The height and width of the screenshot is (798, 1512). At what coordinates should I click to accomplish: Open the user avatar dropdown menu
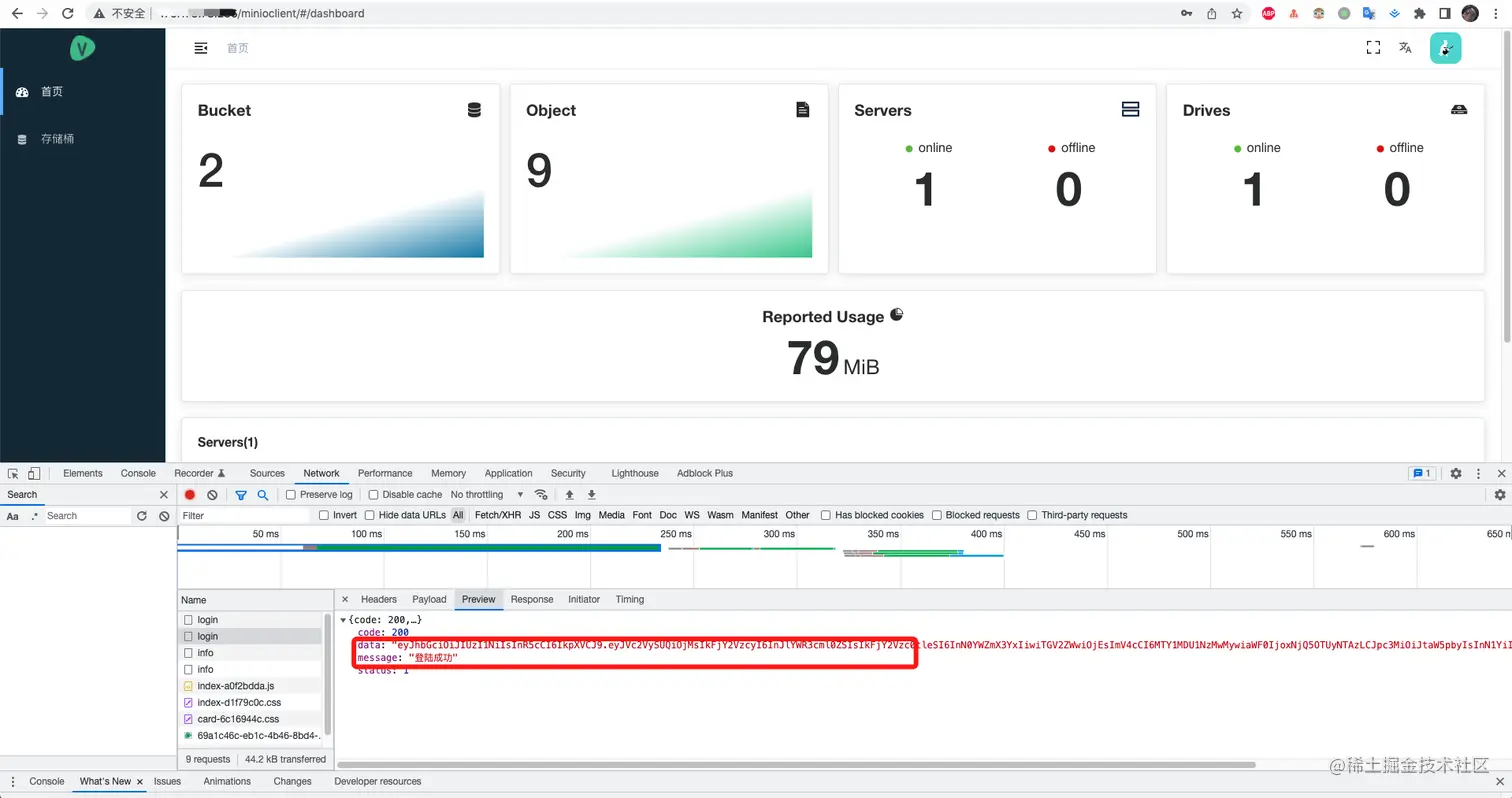(1445, 48)
